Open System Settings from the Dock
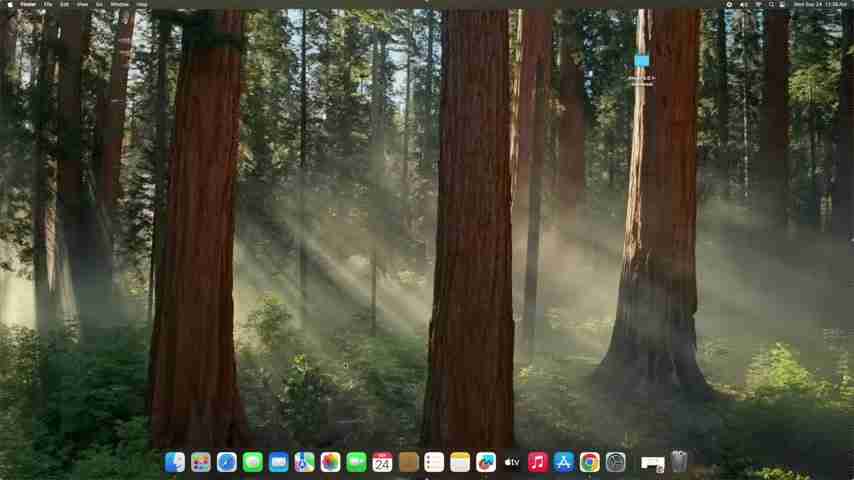Screen dimensions: 854x480 615,462
